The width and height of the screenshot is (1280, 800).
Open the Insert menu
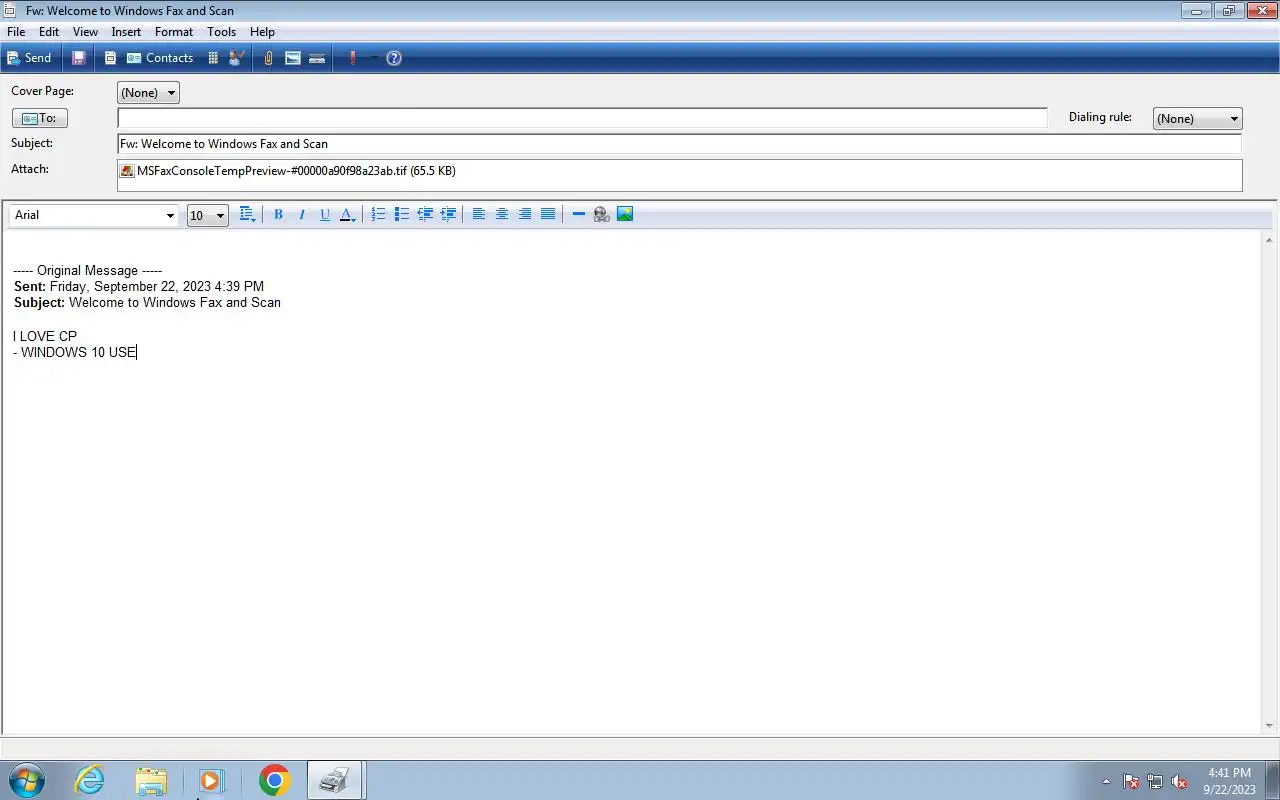pos(126,32)
